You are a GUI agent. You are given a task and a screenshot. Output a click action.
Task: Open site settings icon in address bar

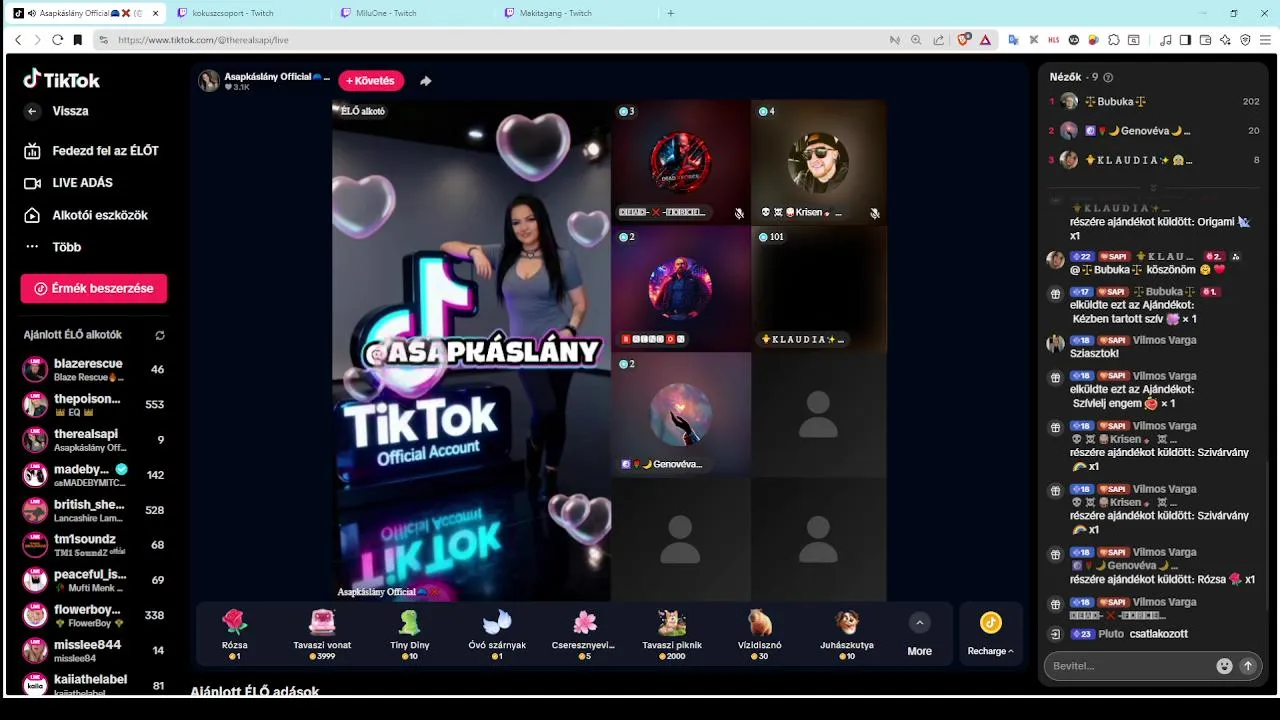coord(103,40)
